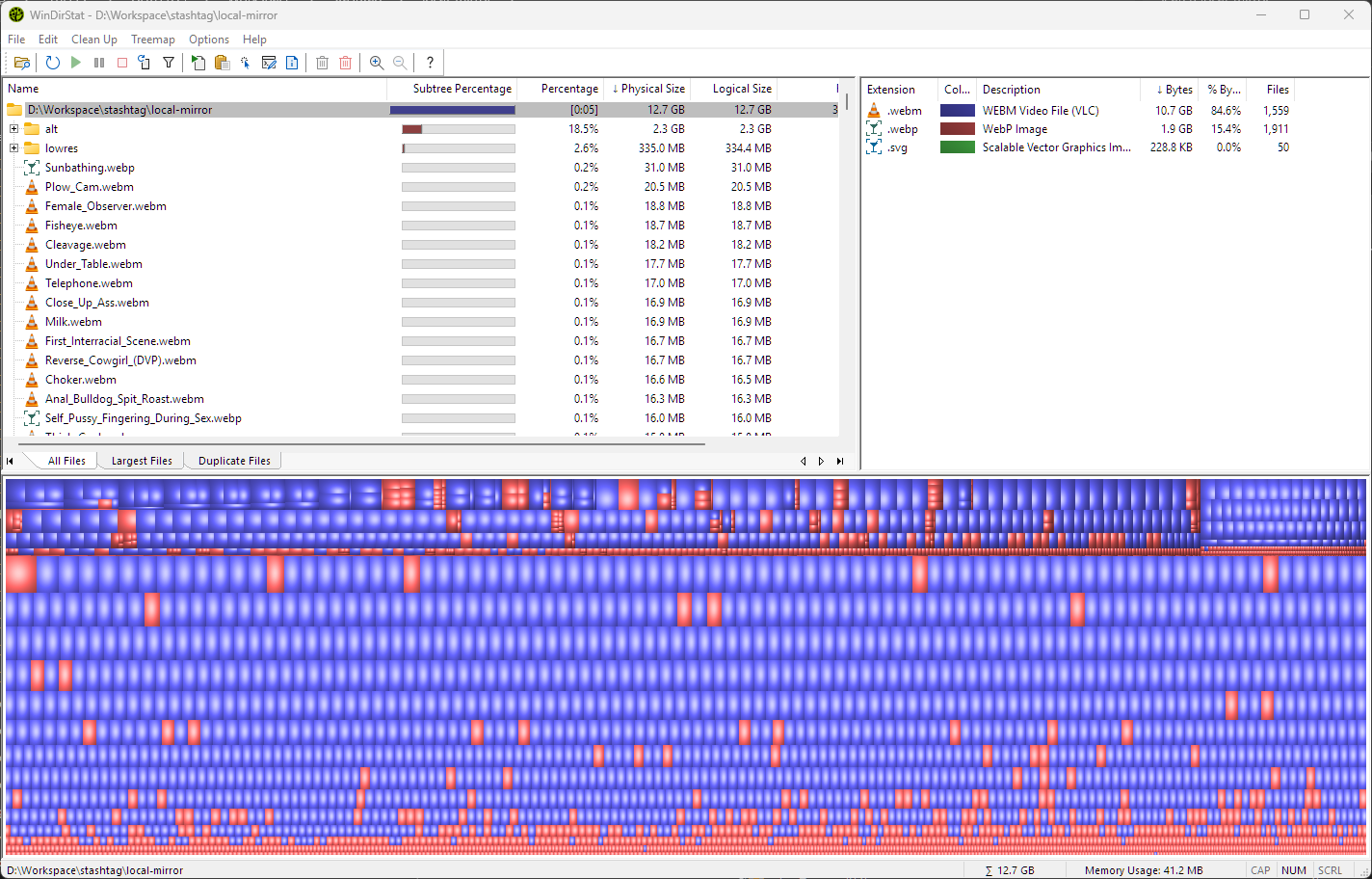The height and width of the screenshot is (879, 1372).
Task: Switch to the Duplicate Files tab
Action: point(234,461)
